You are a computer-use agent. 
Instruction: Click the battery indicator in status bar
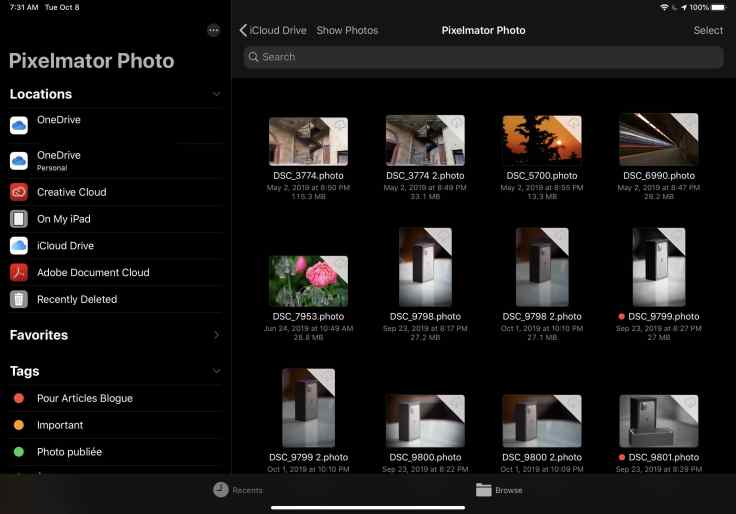tap(719, 8)
